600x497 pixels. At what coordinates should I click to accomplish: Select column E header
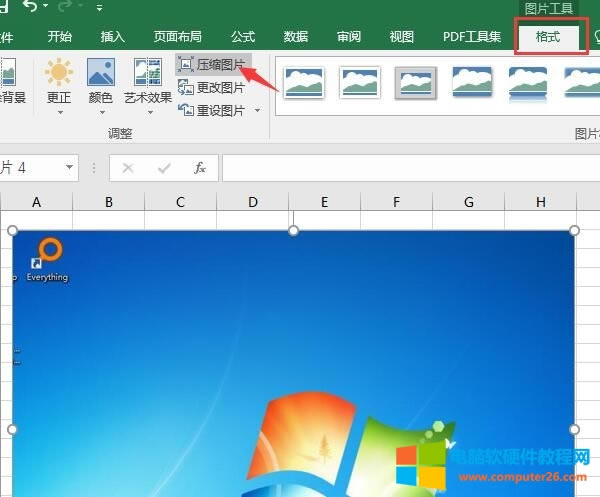click(324, 202)
